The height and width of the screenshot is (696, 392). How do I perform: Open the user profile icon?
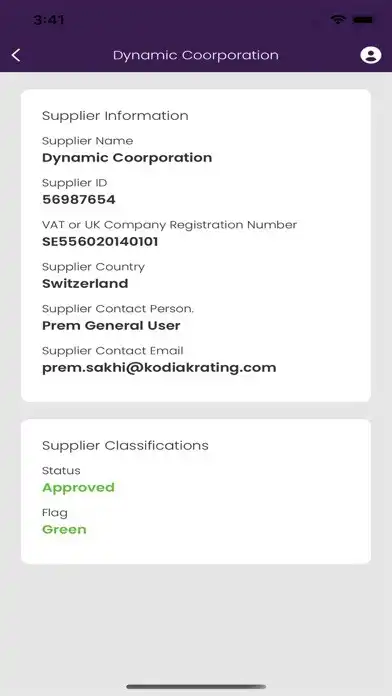(x=371, y=55)
